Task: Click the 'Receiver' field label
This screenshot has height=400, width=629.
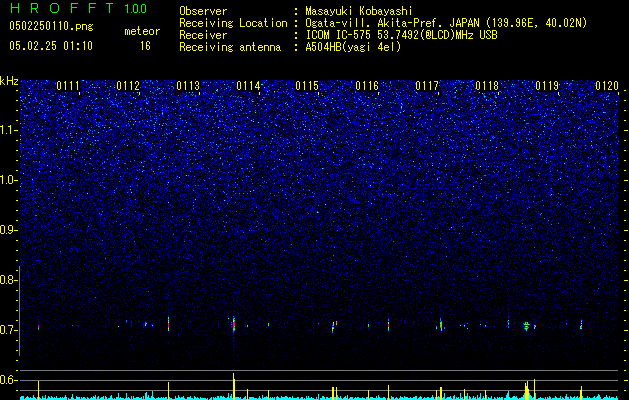Action: coord(203,35)
